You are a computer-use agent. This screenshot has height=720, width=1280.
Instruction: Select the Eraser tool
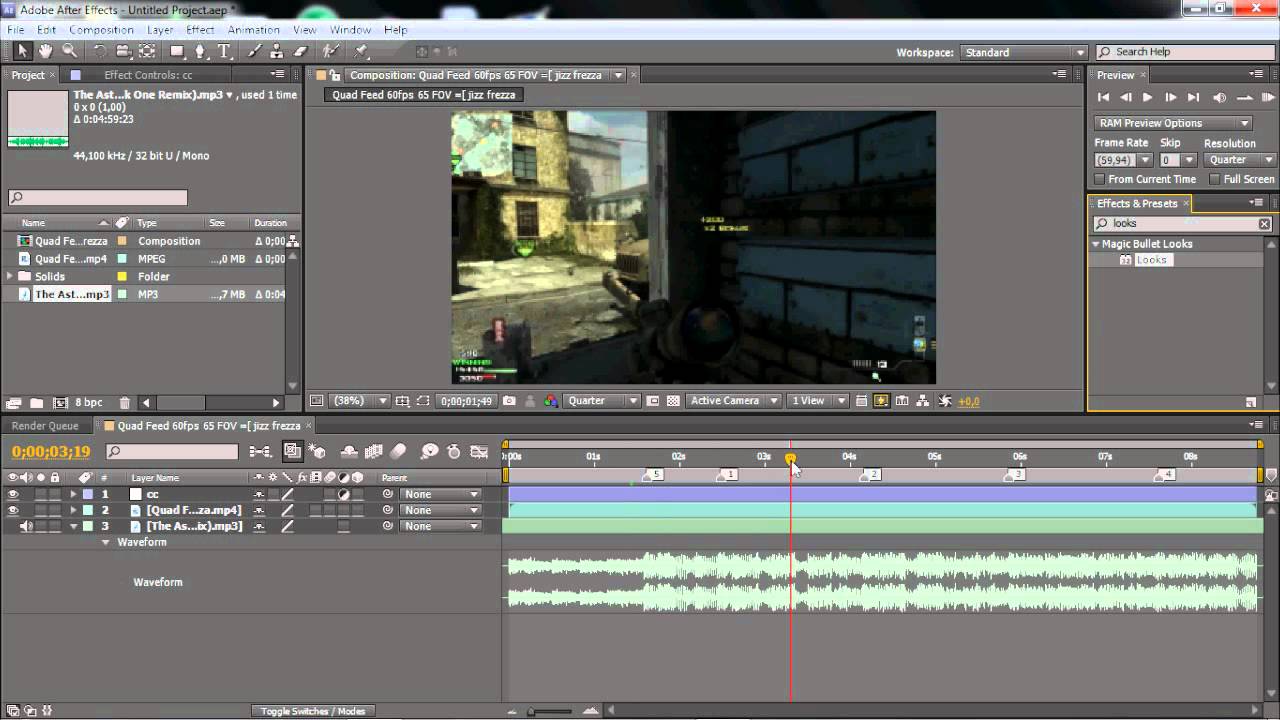pos(300,51)
